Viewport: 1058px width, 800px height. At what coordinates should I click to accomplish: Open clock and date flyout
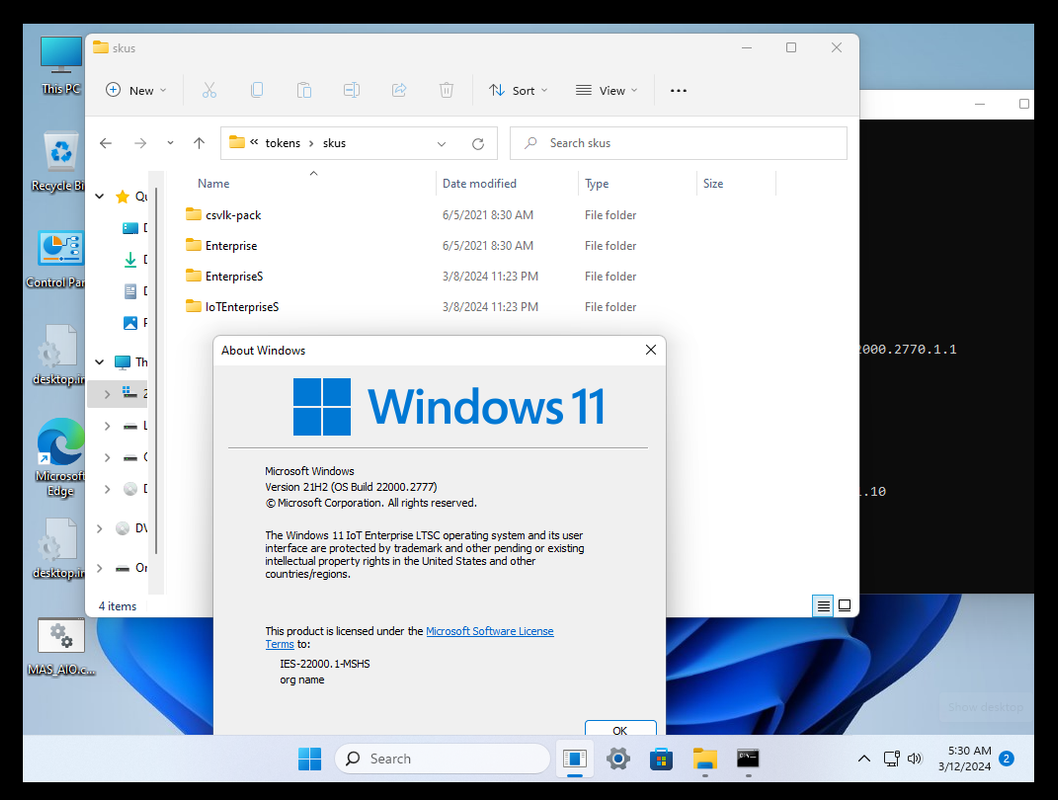[965, 759]
